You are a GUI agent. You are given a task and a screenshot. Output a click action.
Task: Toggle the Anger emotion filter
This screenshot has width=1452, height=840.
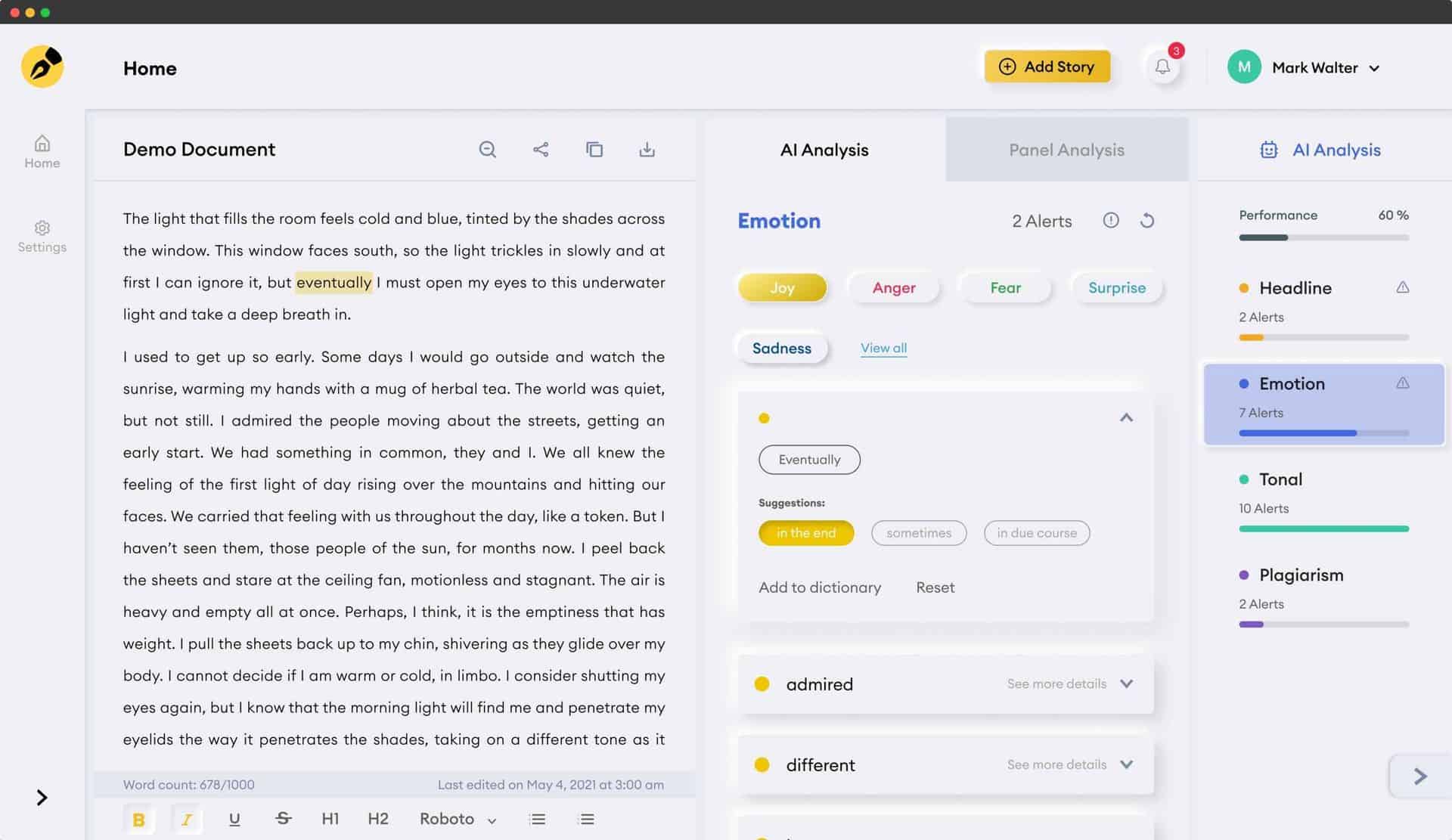pos(894,287)
